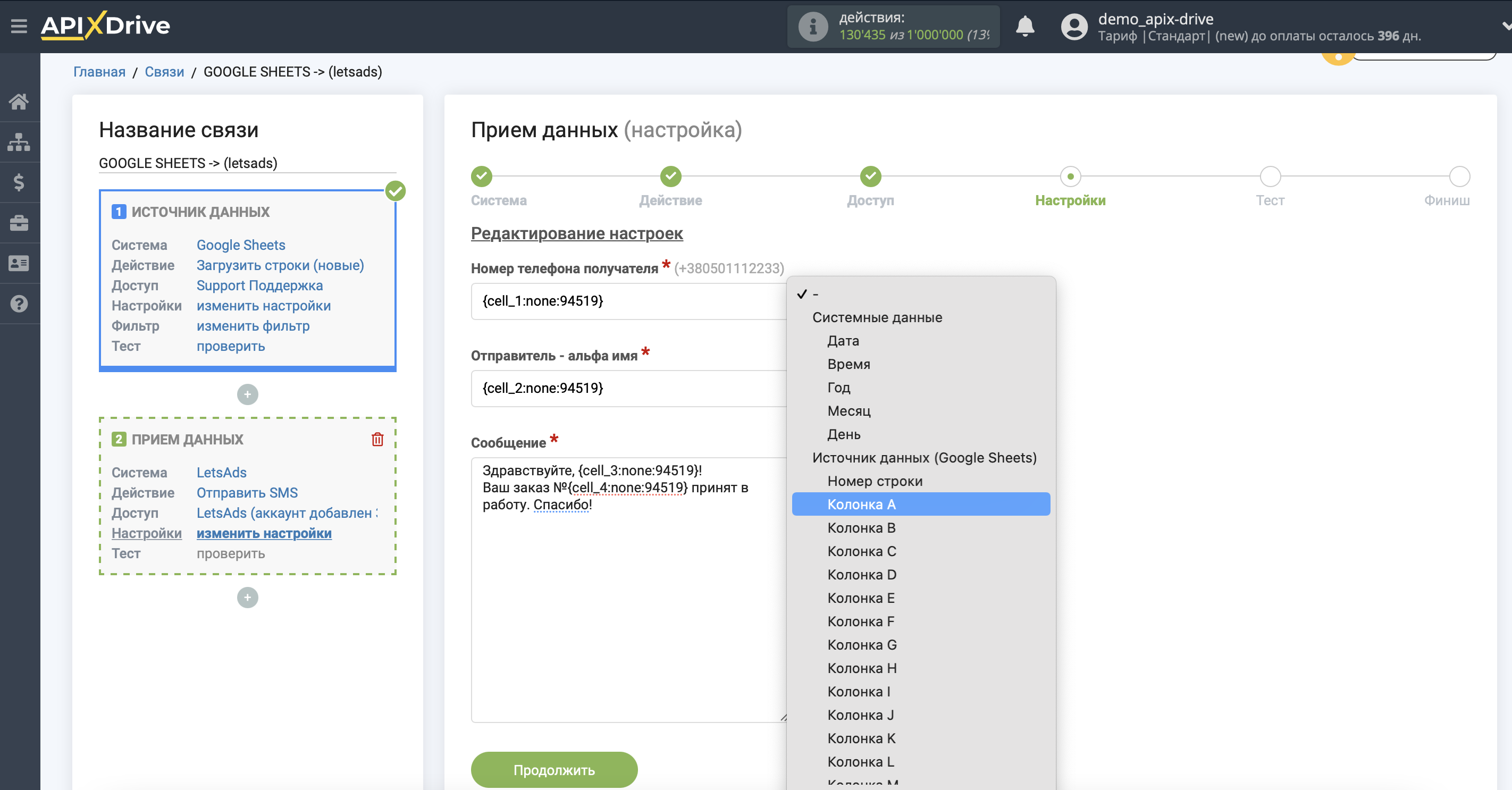Expand Системные данные section in dropdown

pos(878,317)
